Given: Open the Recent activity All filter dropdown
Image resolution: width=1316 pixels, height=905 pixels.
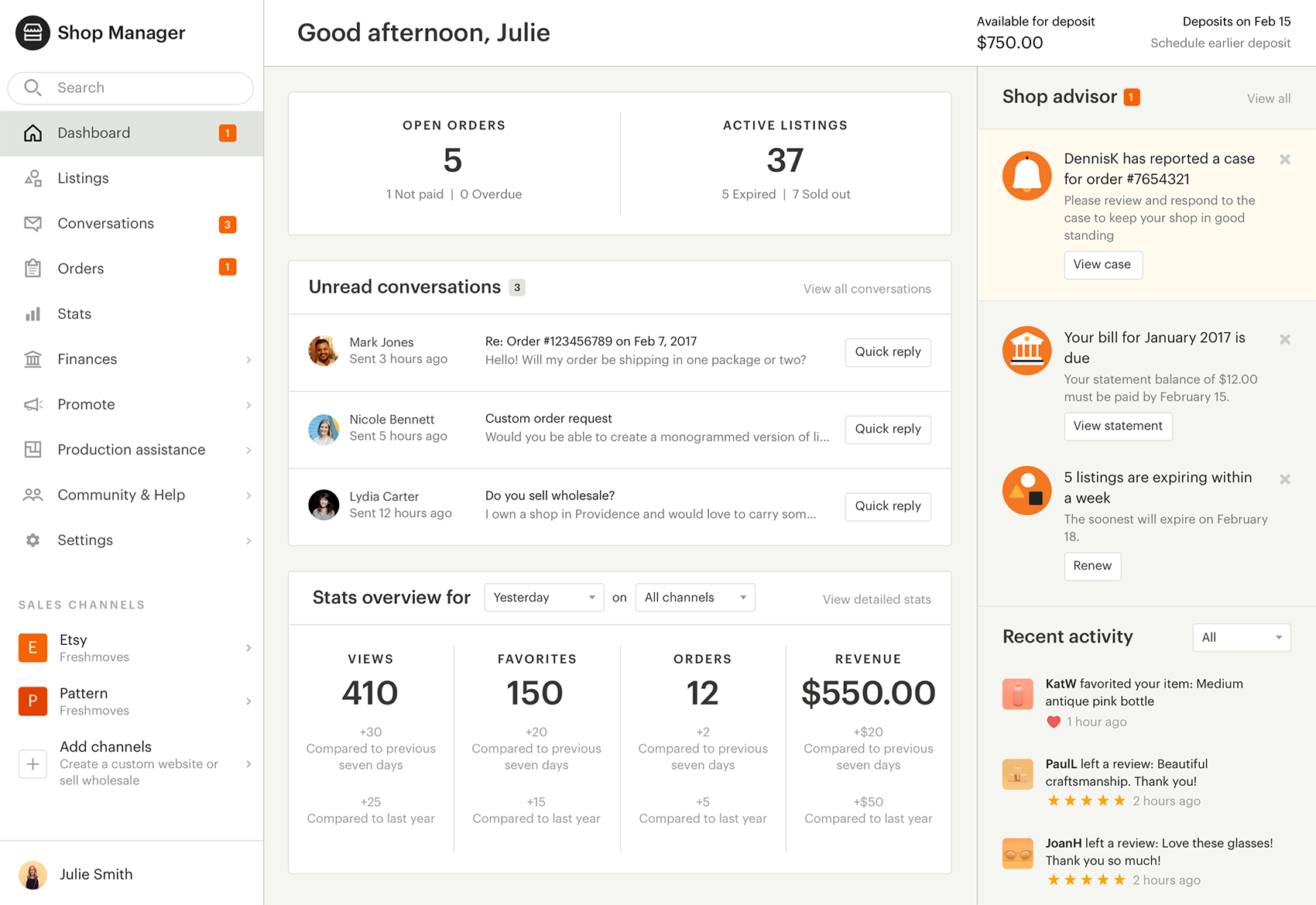Looking at the screenshot, I should [x=1241, y=637].
